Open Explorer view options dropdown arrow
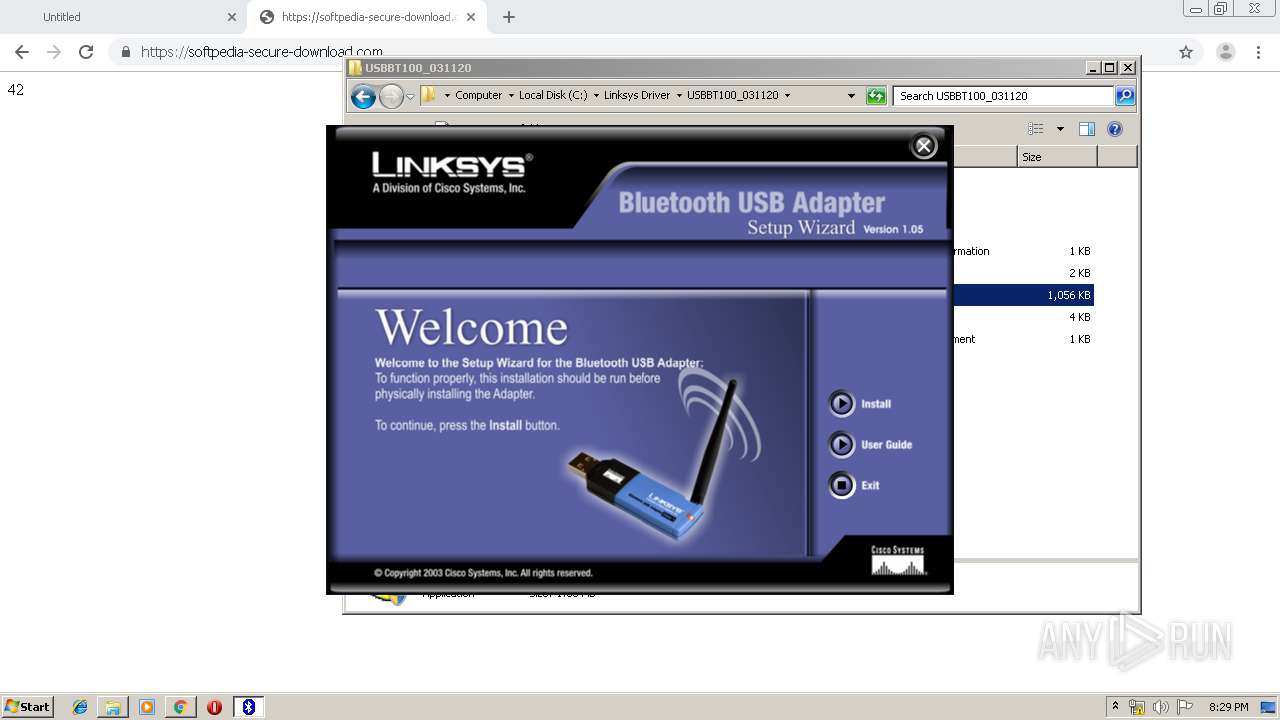The image size is (1280, 720). click(x=1060, y=129)
